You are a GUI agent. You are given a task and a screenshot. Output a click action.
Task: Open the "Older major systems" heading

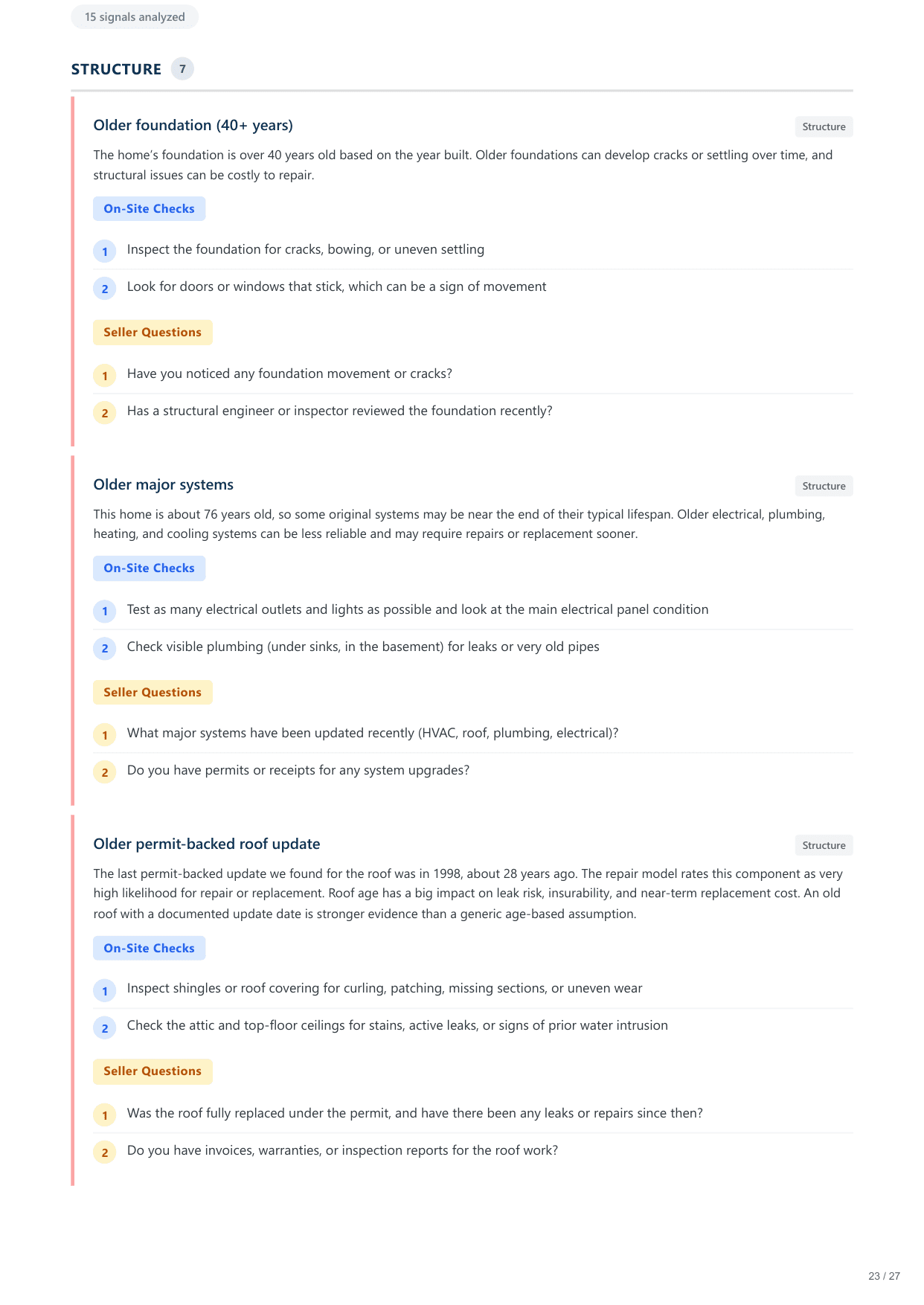163,485
